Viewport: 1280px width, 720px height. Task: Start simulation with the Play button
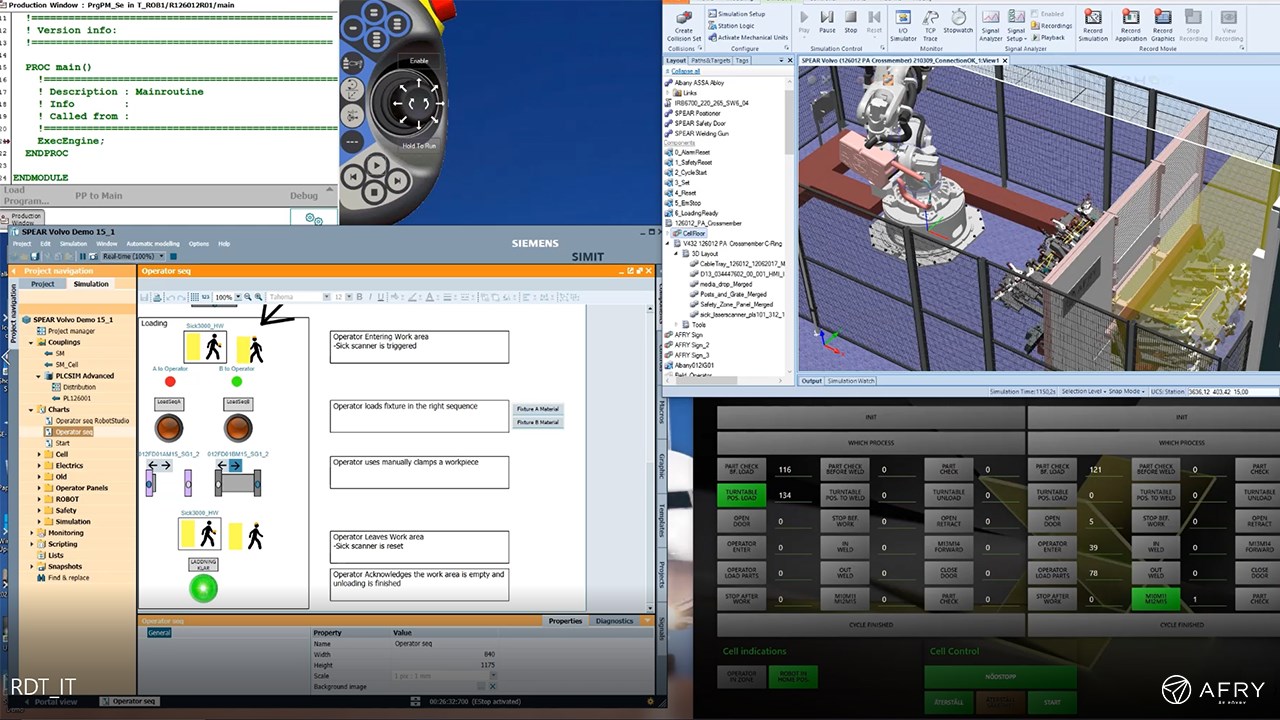point(804,22)
